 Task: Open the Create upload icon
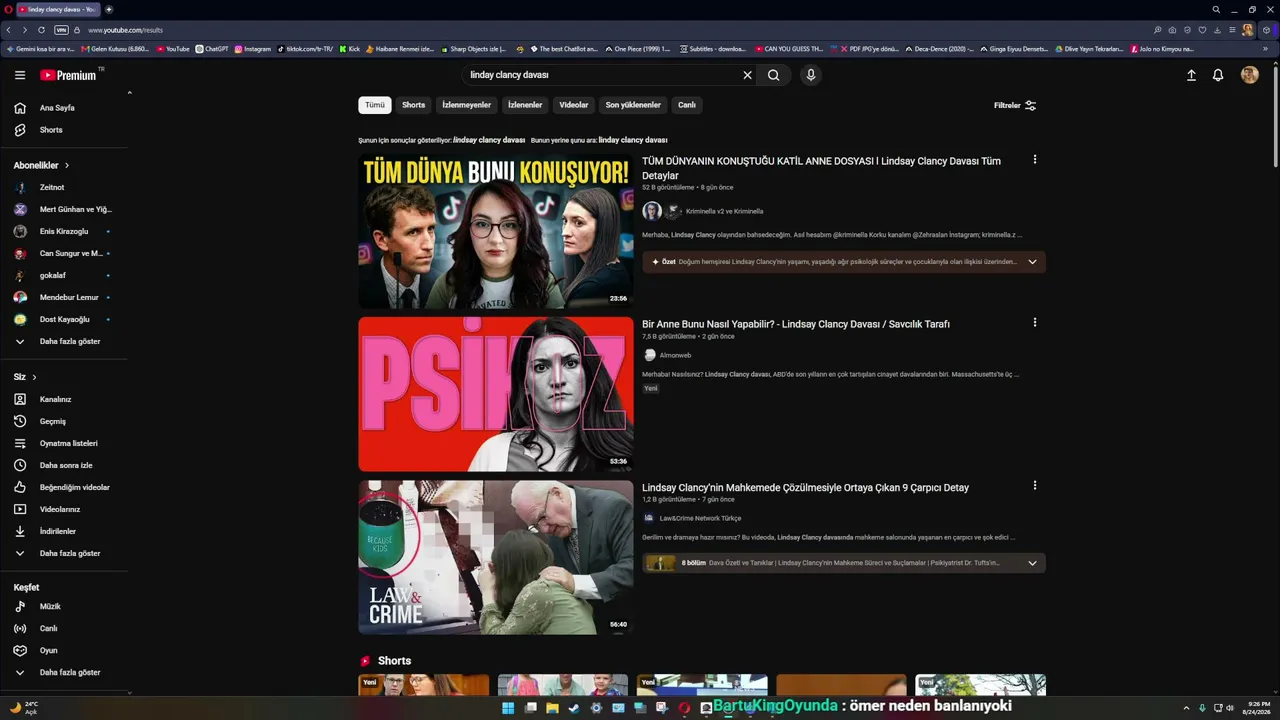click(x=1191, y=75)
